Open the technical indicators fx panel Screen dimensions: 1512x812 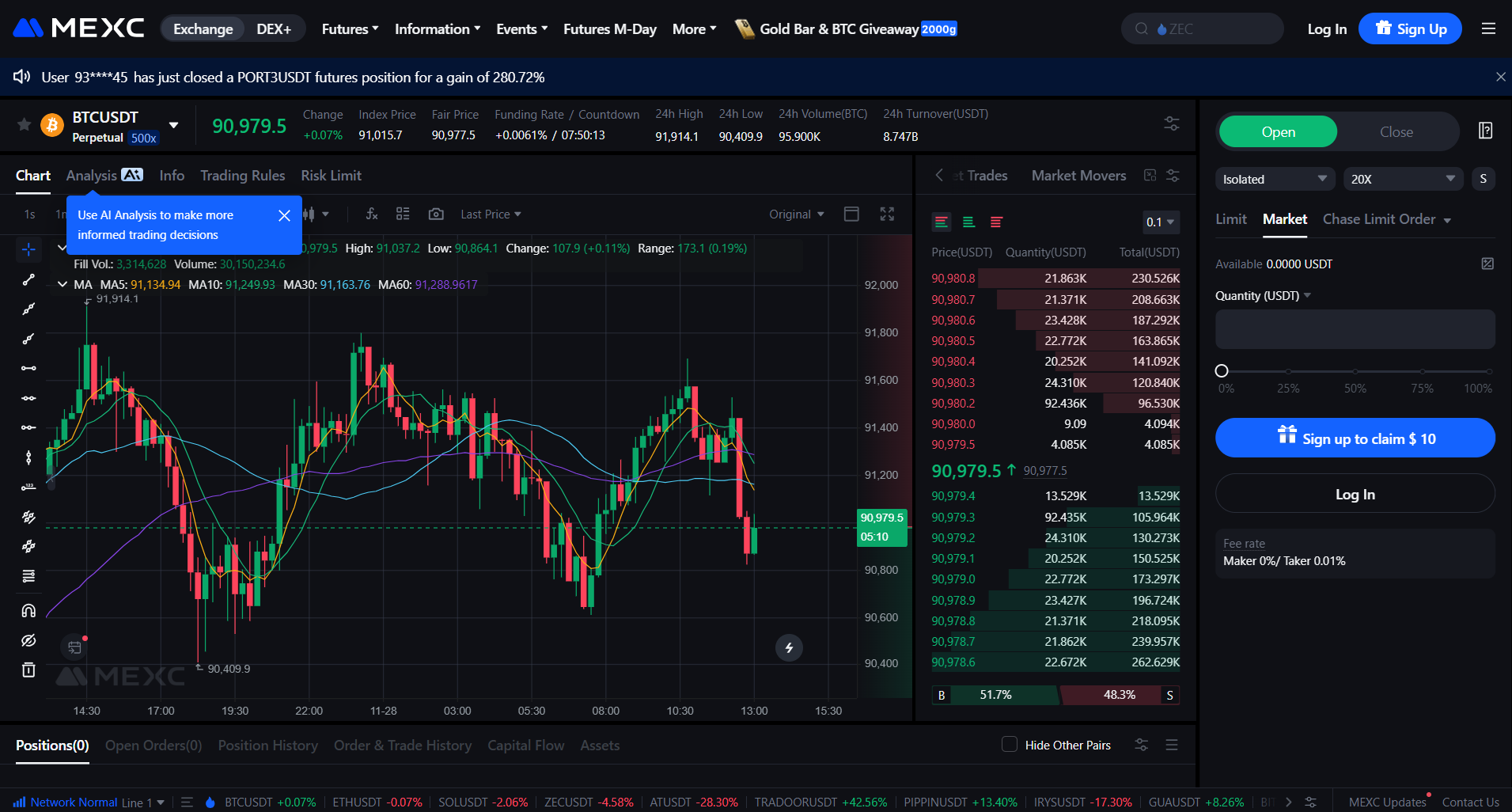(371, 214)
